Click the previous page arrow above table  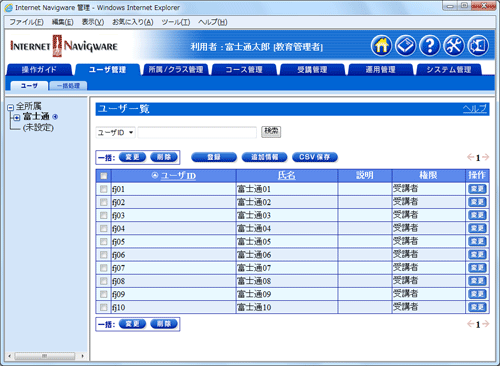pos(470,157)
